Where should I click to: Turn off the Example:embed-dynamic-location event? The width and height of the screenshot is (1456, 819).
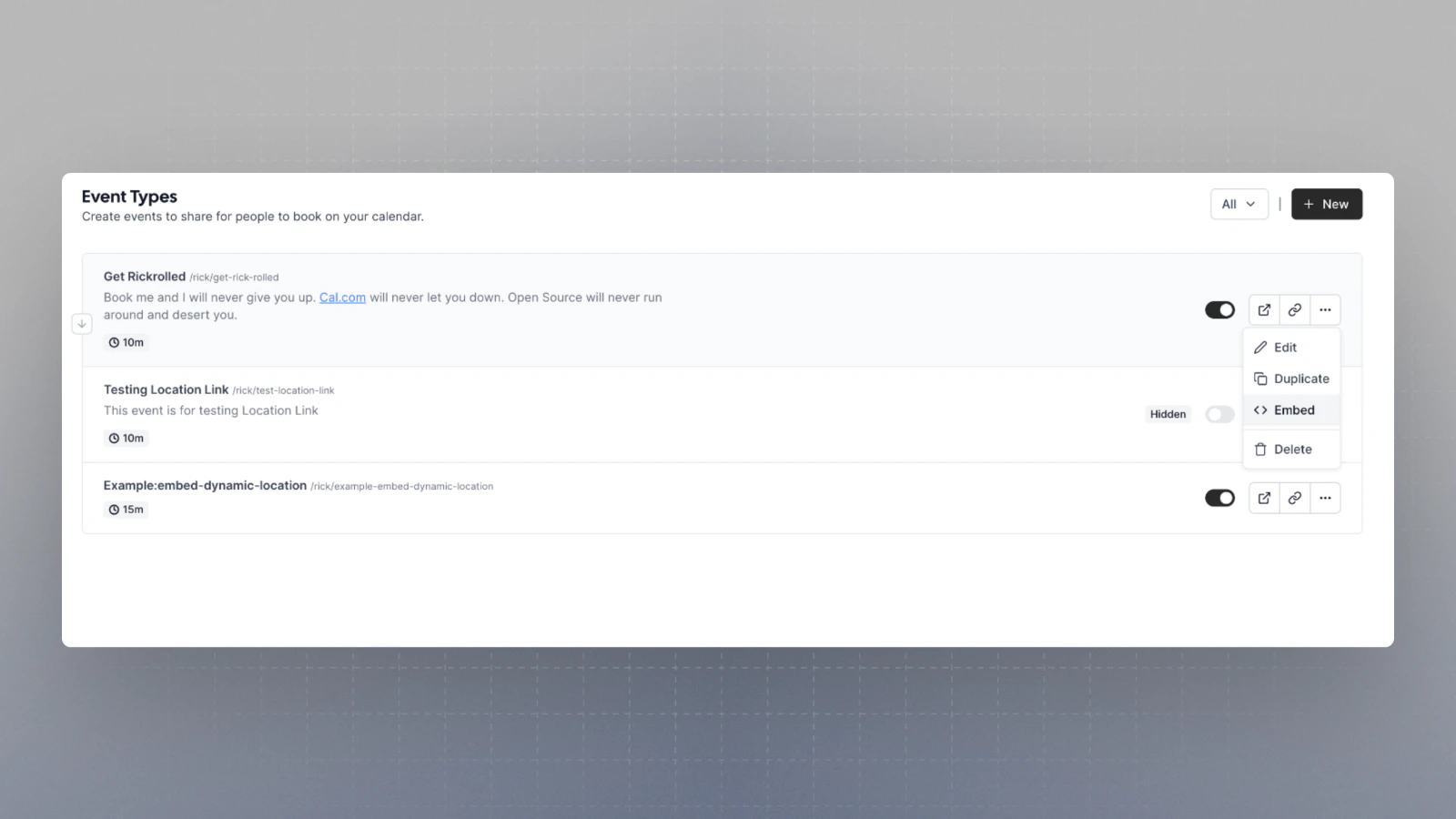[x=1219, y=498]
